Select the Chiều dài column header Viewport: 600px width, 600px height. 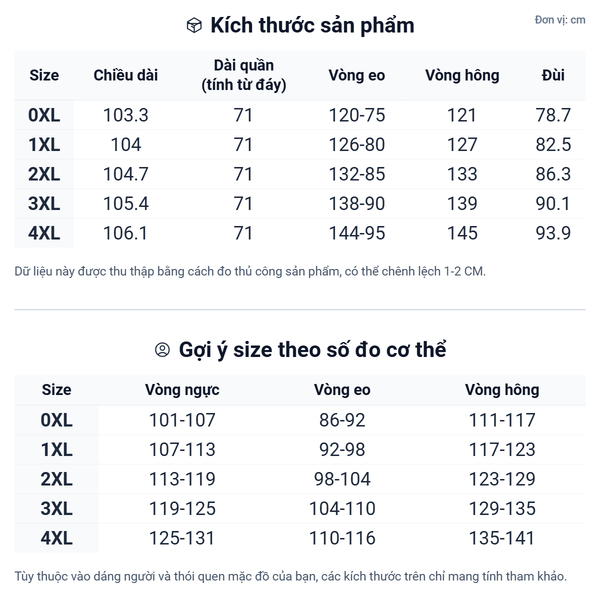click(126, 75)
